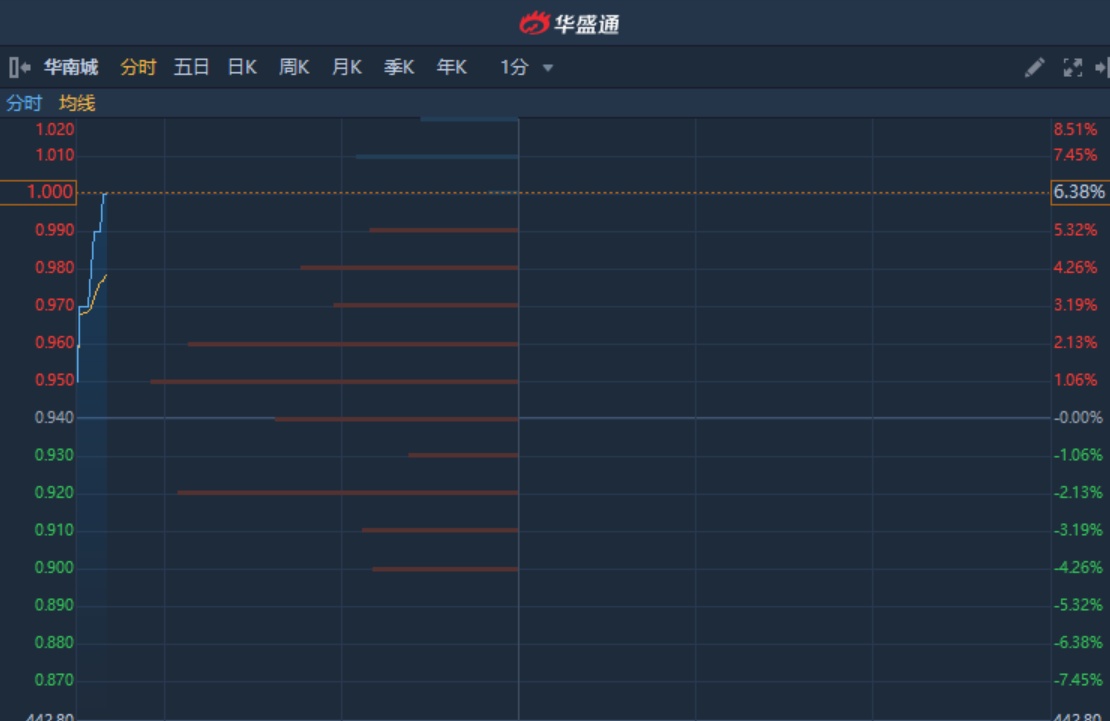Switch to 周K chart tab
1110x721 pixels.
pyautogui.click(x=294, y=67)
